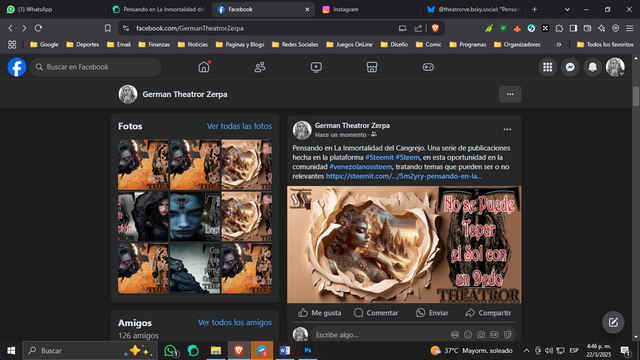This screenshot has width=640, height=360.
Task: Click the #Steem hashtag link
Action: [407, 157]
